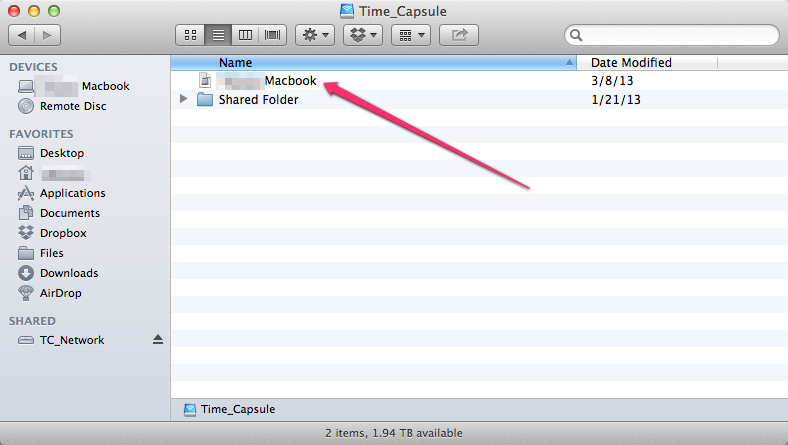
Task: Click the Macbook file document icon
Action: click(205, 80)
